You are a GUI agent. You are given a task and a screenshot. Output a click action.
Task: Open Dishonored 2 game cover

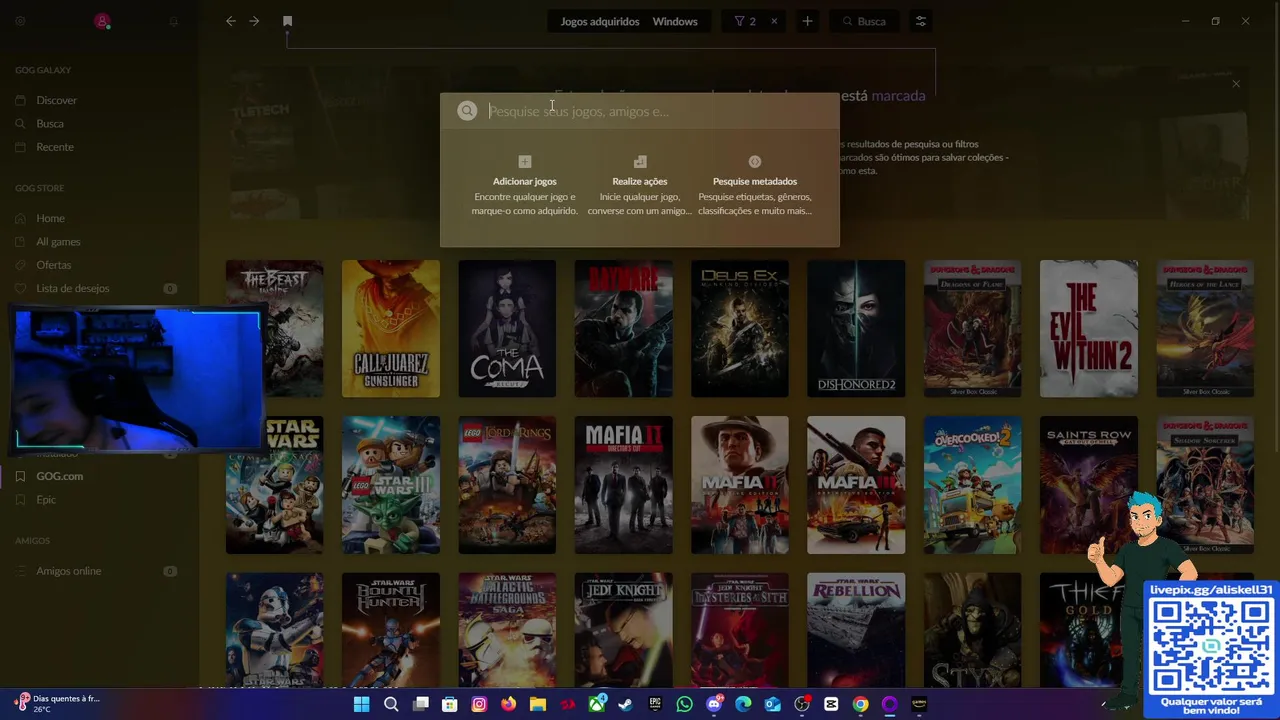[856, 329]
